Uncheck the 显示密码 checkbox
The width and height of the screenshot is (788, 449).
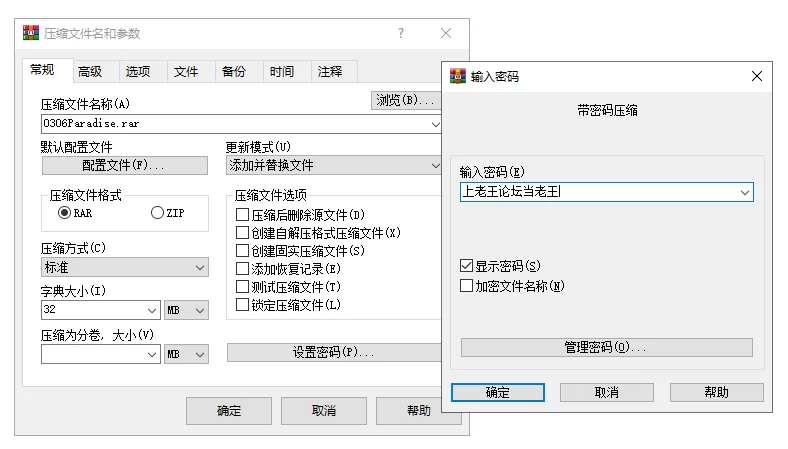point(466,265)
